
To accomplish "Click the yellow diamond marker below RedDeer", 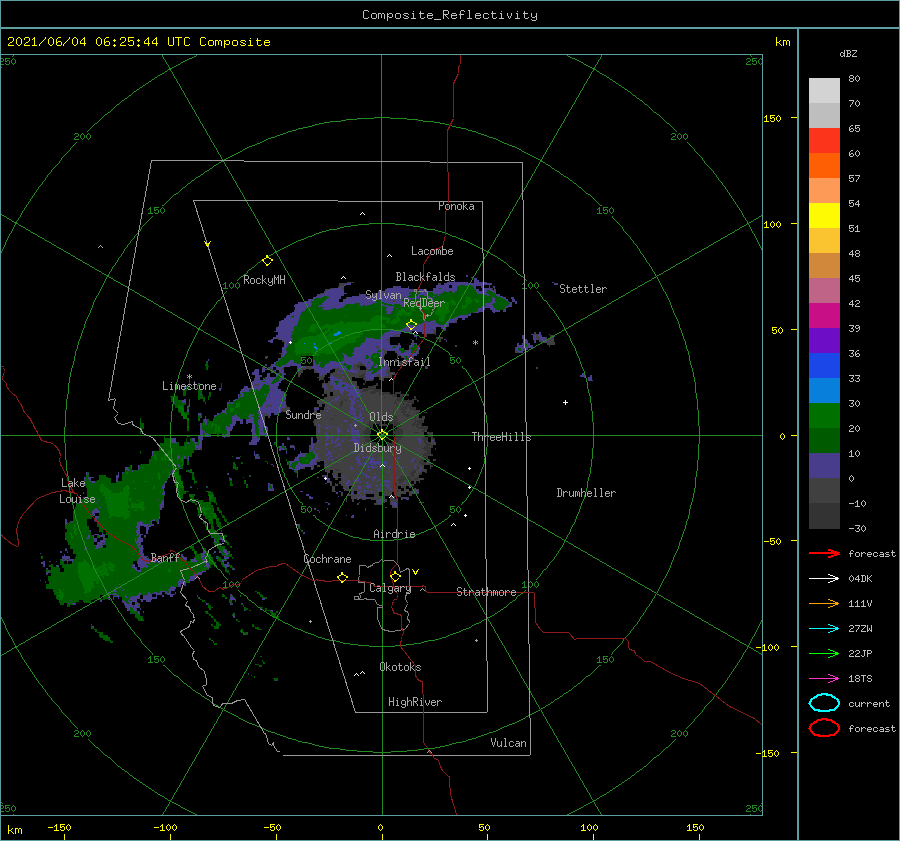I will [412, 325].
